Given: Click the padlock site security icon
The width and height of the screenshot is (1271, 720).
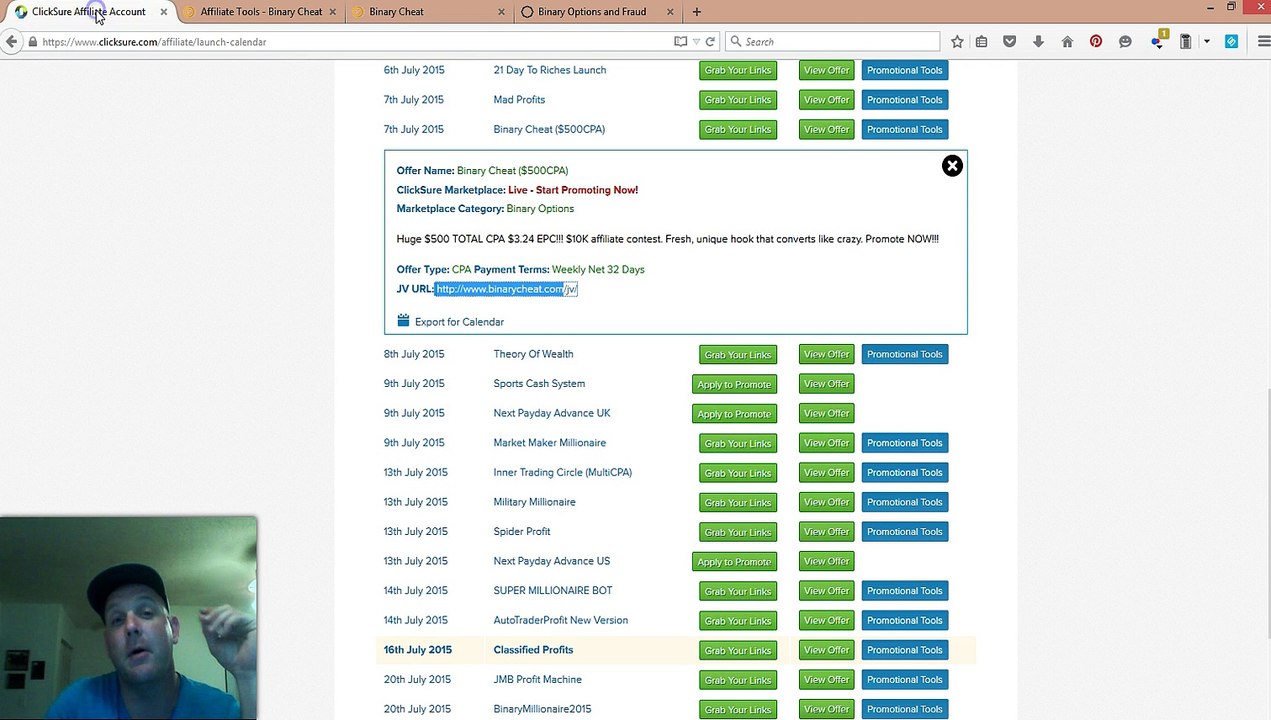Looking at the screenshot, I should (33, 42).
